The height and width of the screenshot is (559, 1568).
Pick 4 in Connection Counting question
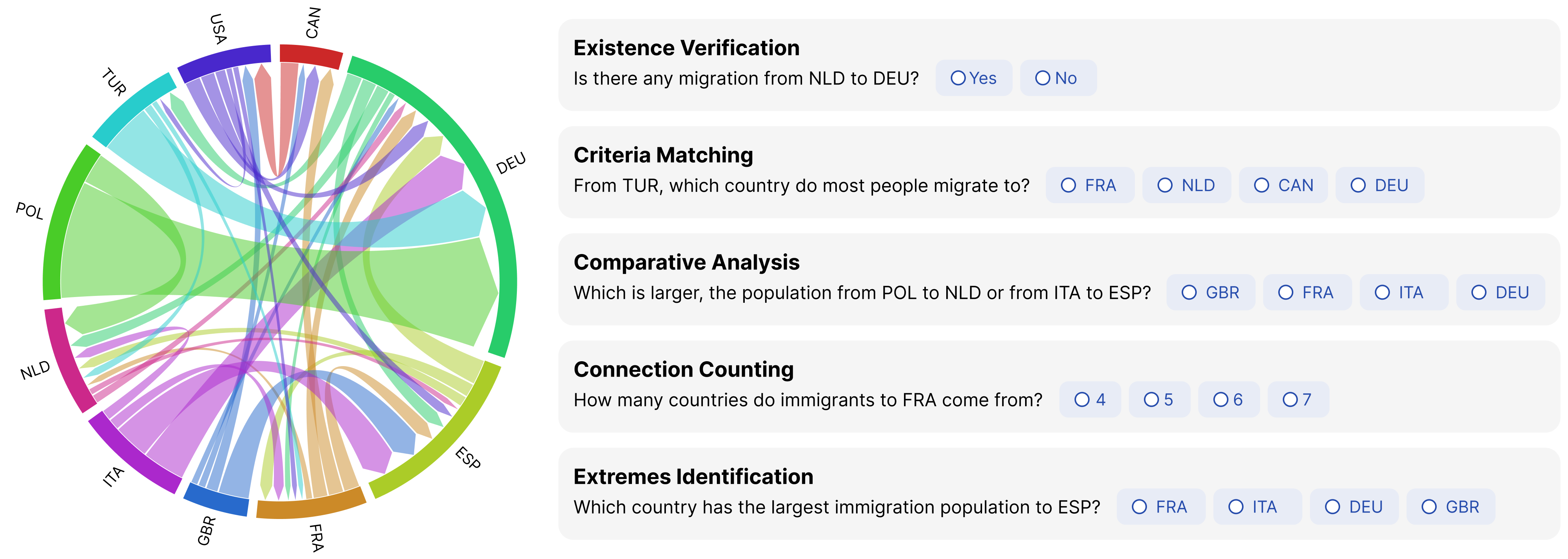[x=1090, y=399]
